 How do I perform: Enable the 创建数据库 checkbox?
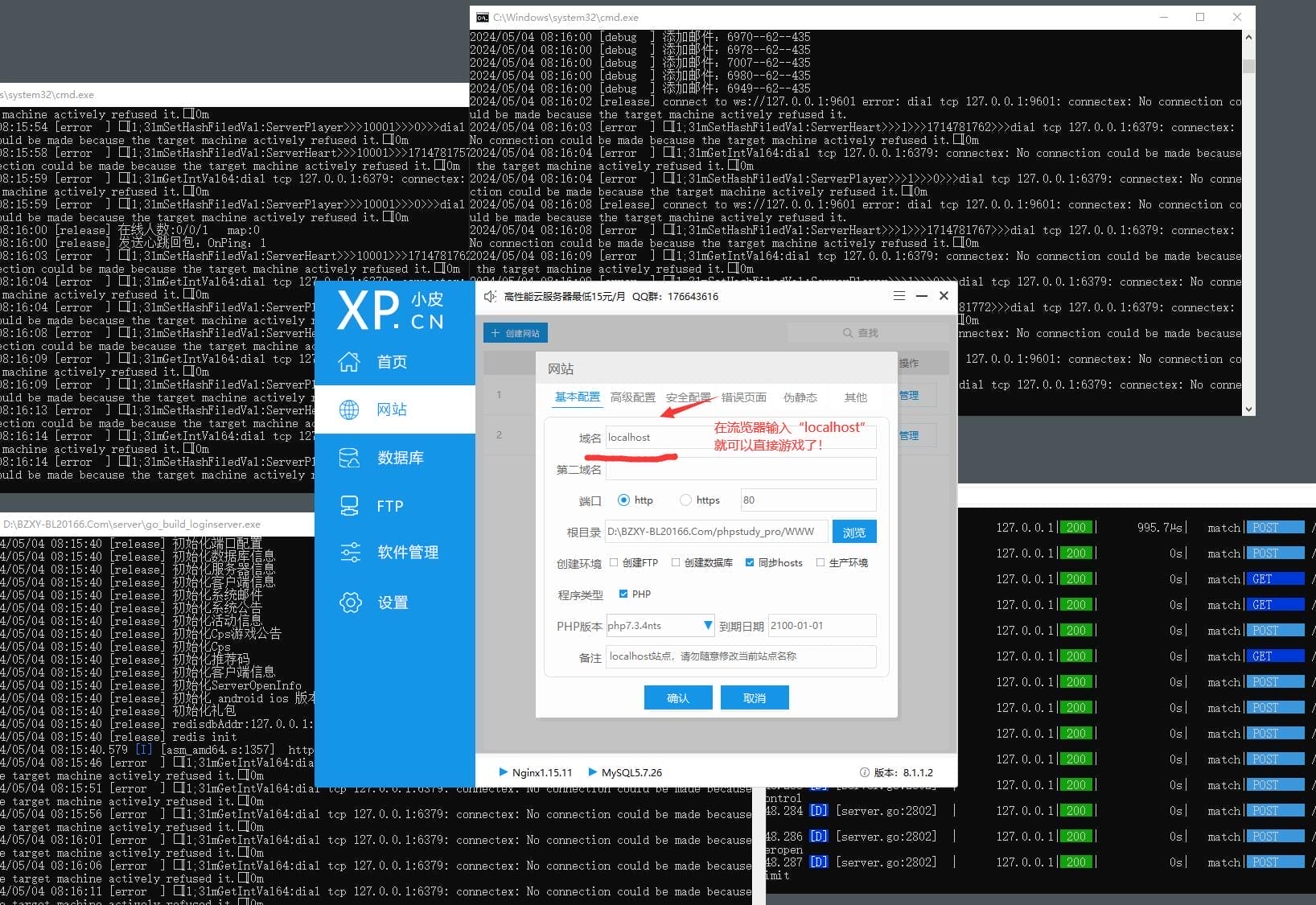click(x=676, y=563)
